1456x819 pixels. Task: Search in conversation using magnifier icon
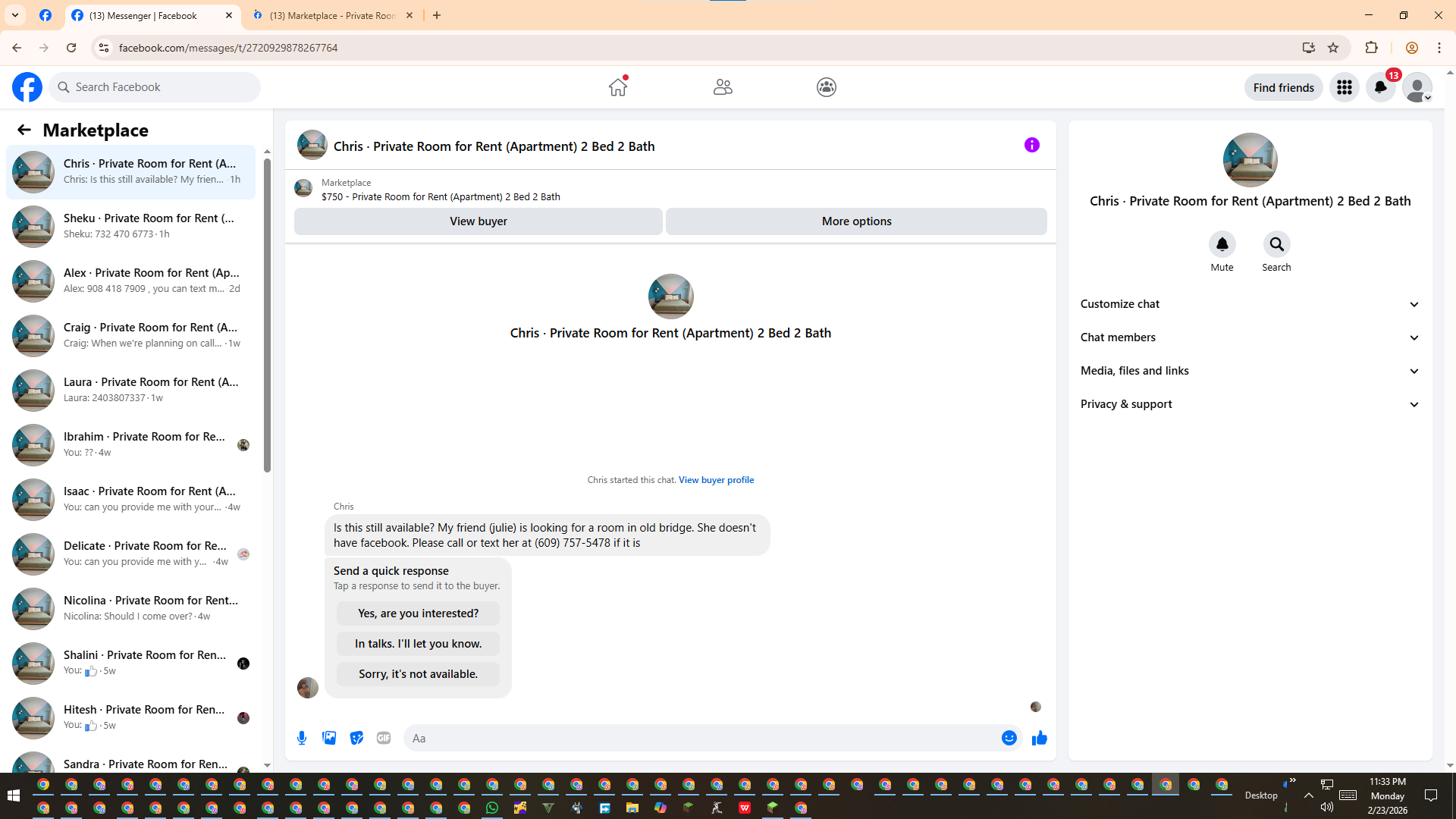1276,244
